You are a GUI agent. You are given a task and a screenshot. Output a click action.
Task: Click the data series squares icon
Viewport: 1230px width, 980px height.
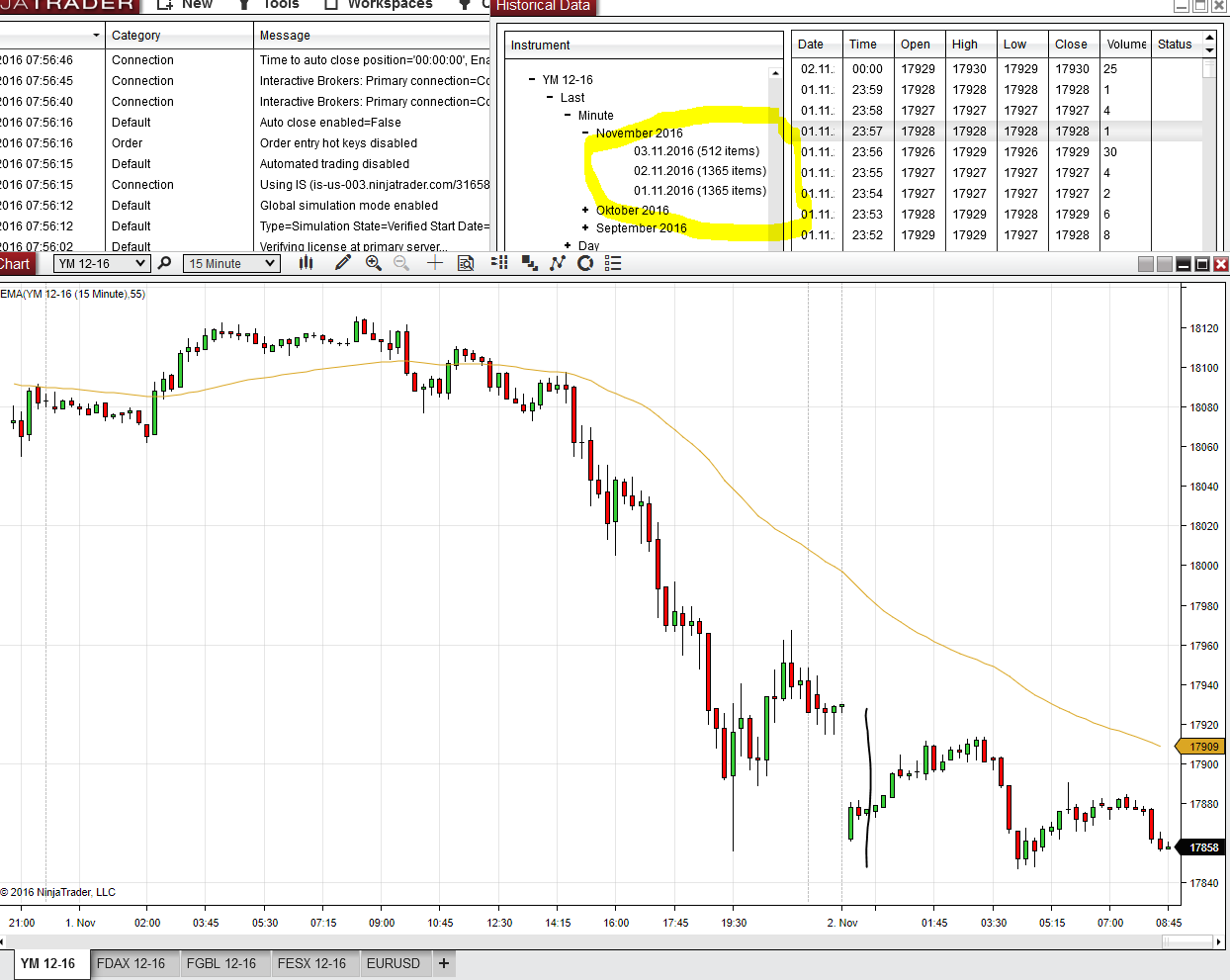(530, 263)
